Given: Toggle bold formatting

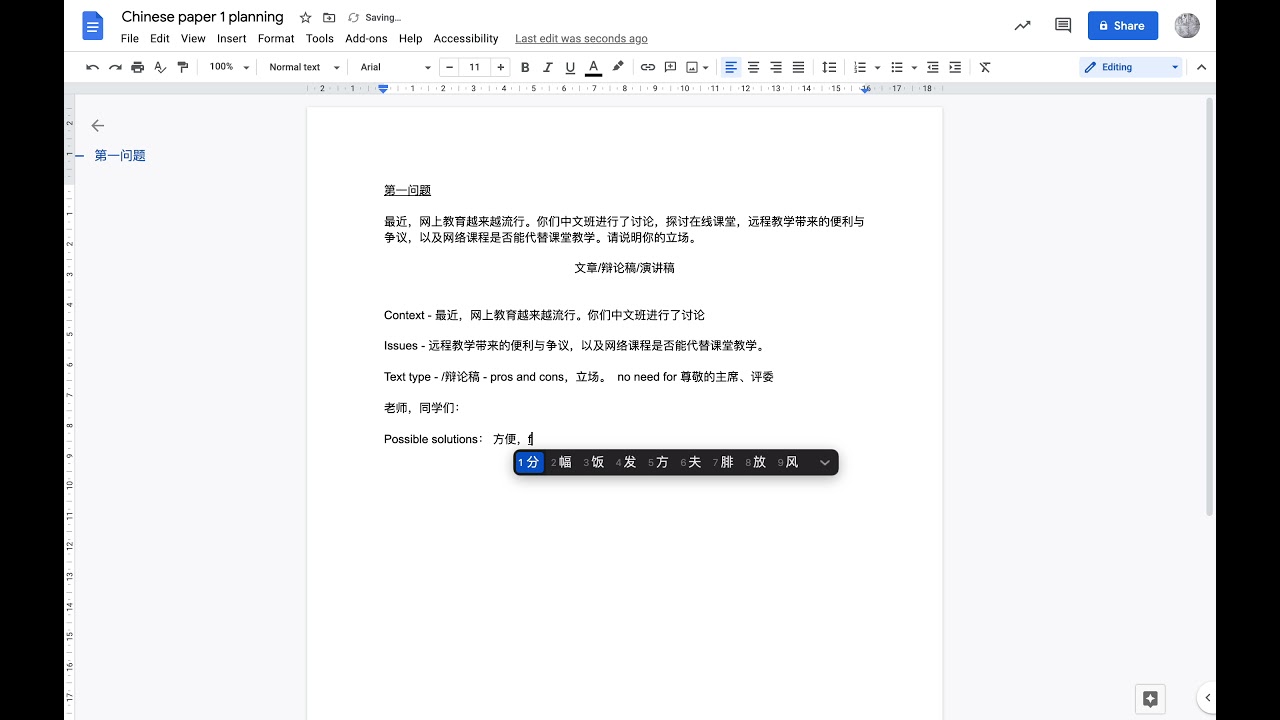Looking at the screenshot, I should pyautogui.click(x=525, y=67).
